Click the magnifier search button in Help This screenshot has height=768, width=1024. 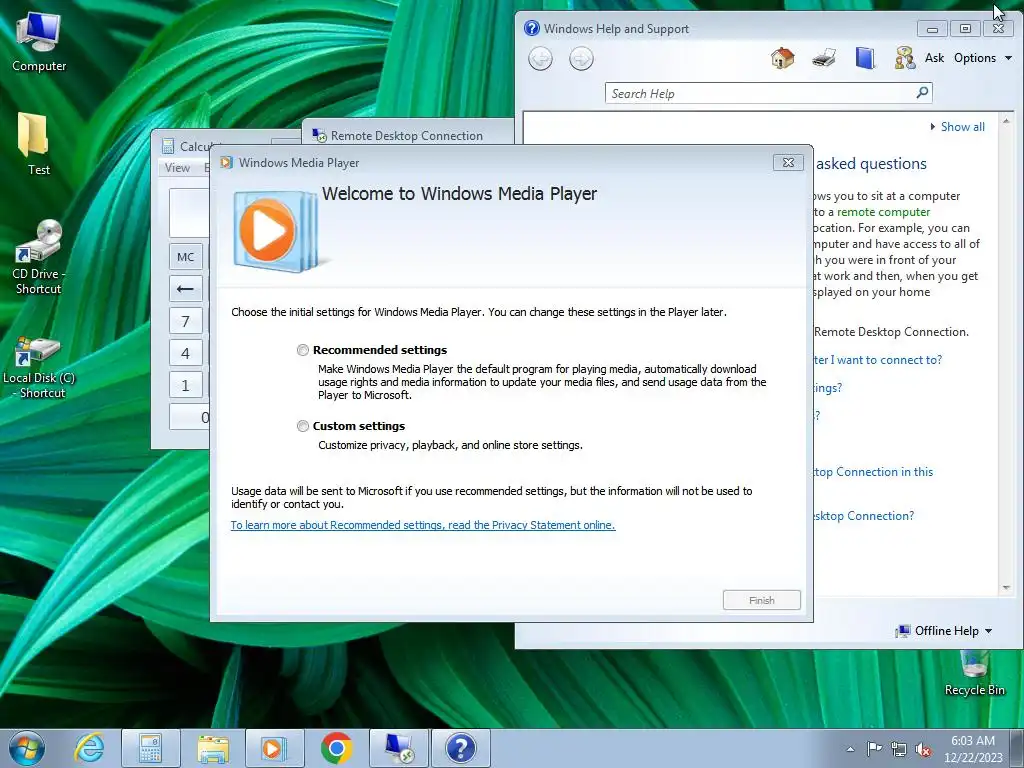[922, 93]
